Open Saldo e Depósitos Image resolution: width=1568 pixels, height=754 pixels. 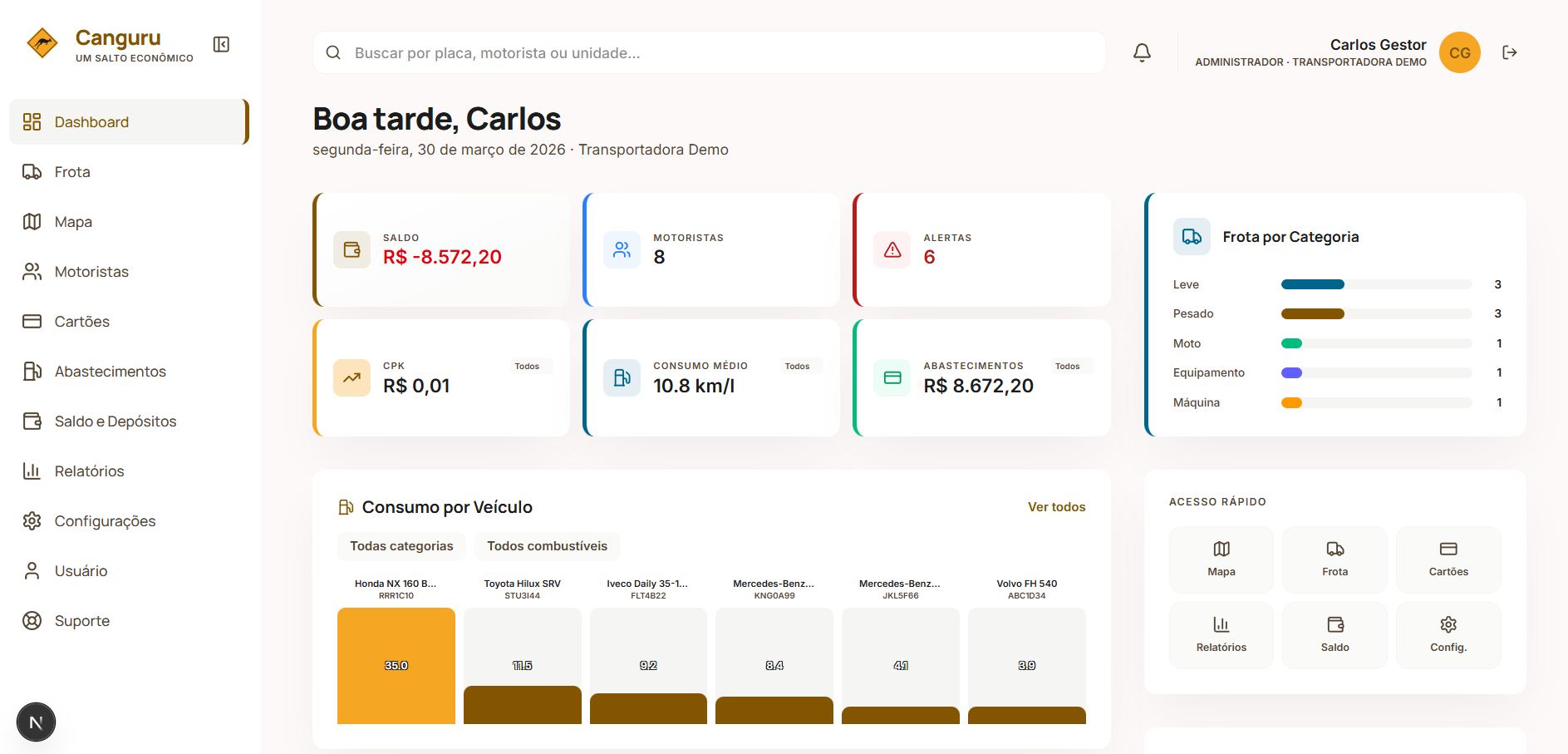point(116,421)
